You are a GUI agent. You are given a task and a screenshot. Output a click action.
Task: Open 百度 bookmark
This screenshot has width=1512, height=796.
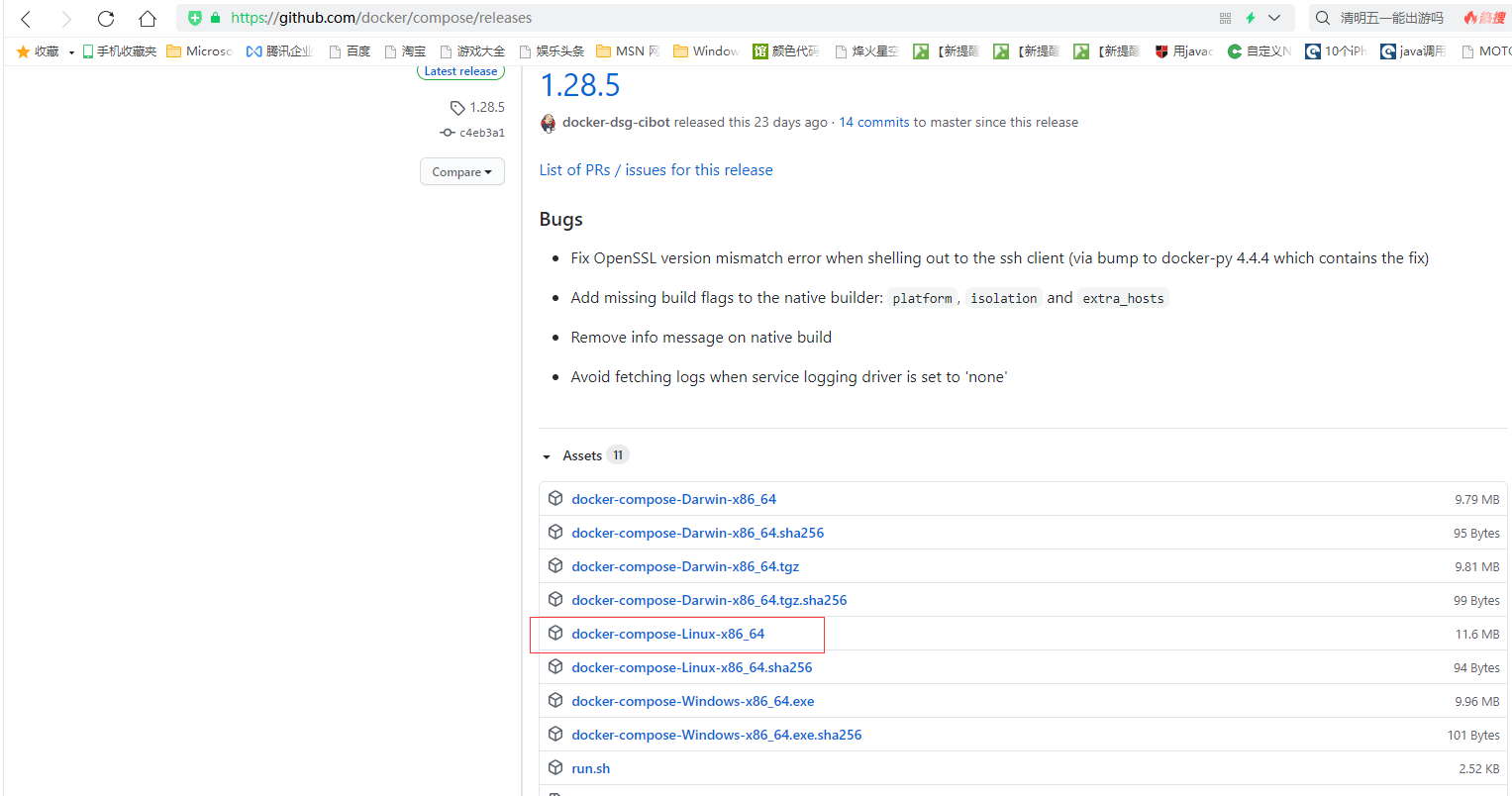click(x=350, y=51)
